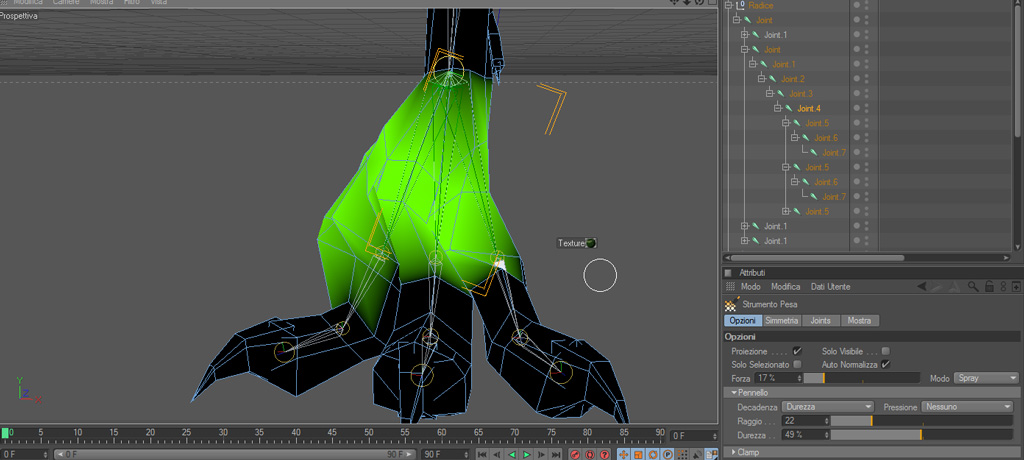1024x460 pixels.
Task: Switch to the Joints tab
Action: (821, 321)
